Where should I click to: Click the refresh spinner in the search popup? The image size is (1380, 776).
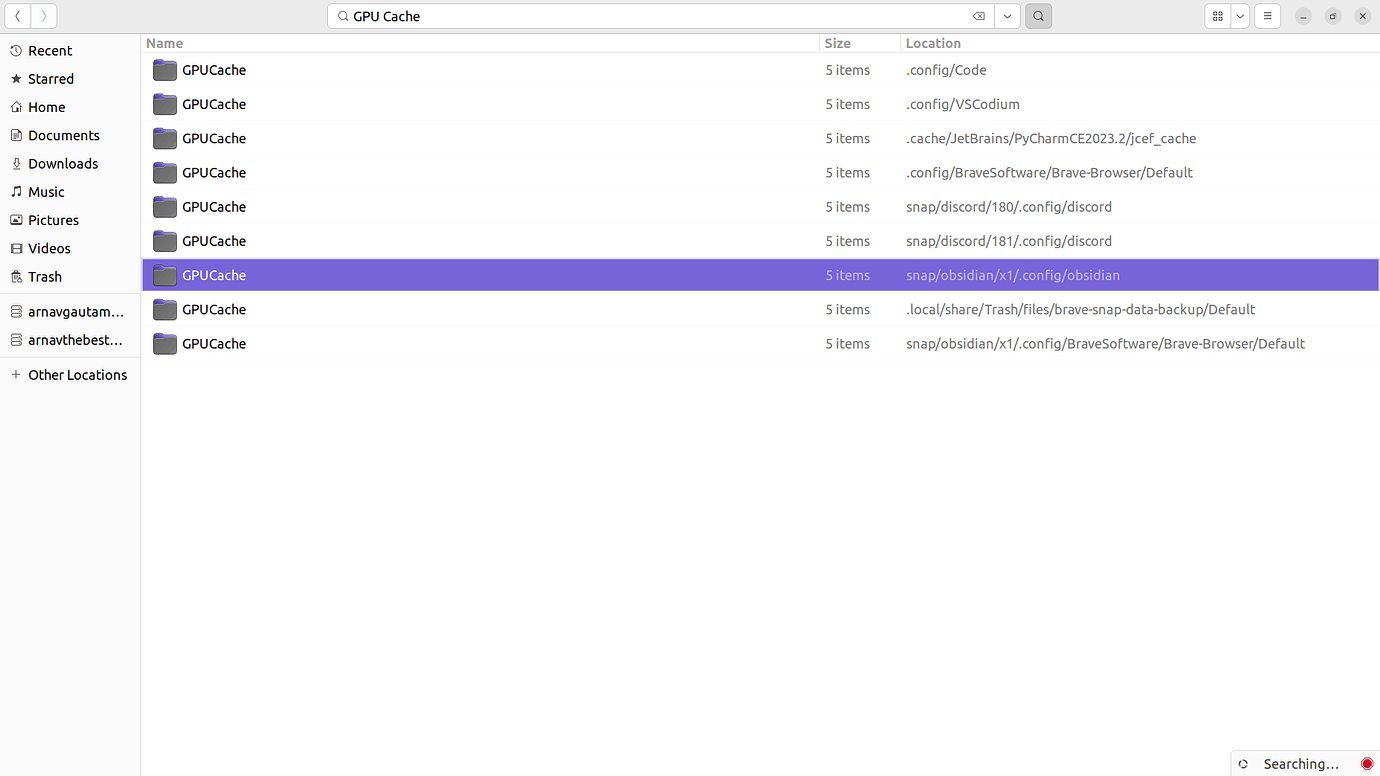(1242, 763)
